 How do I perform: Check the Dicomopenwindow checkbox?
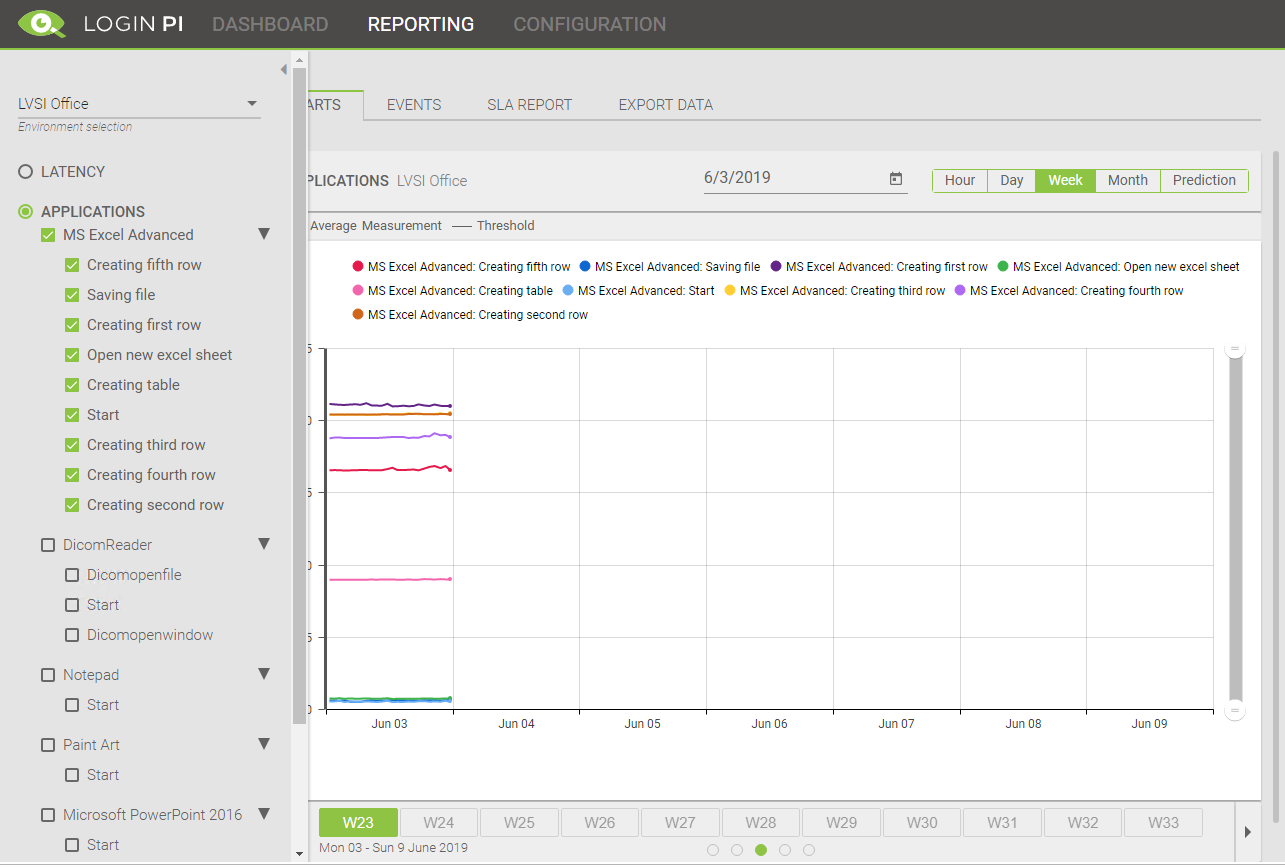(72, 635)
